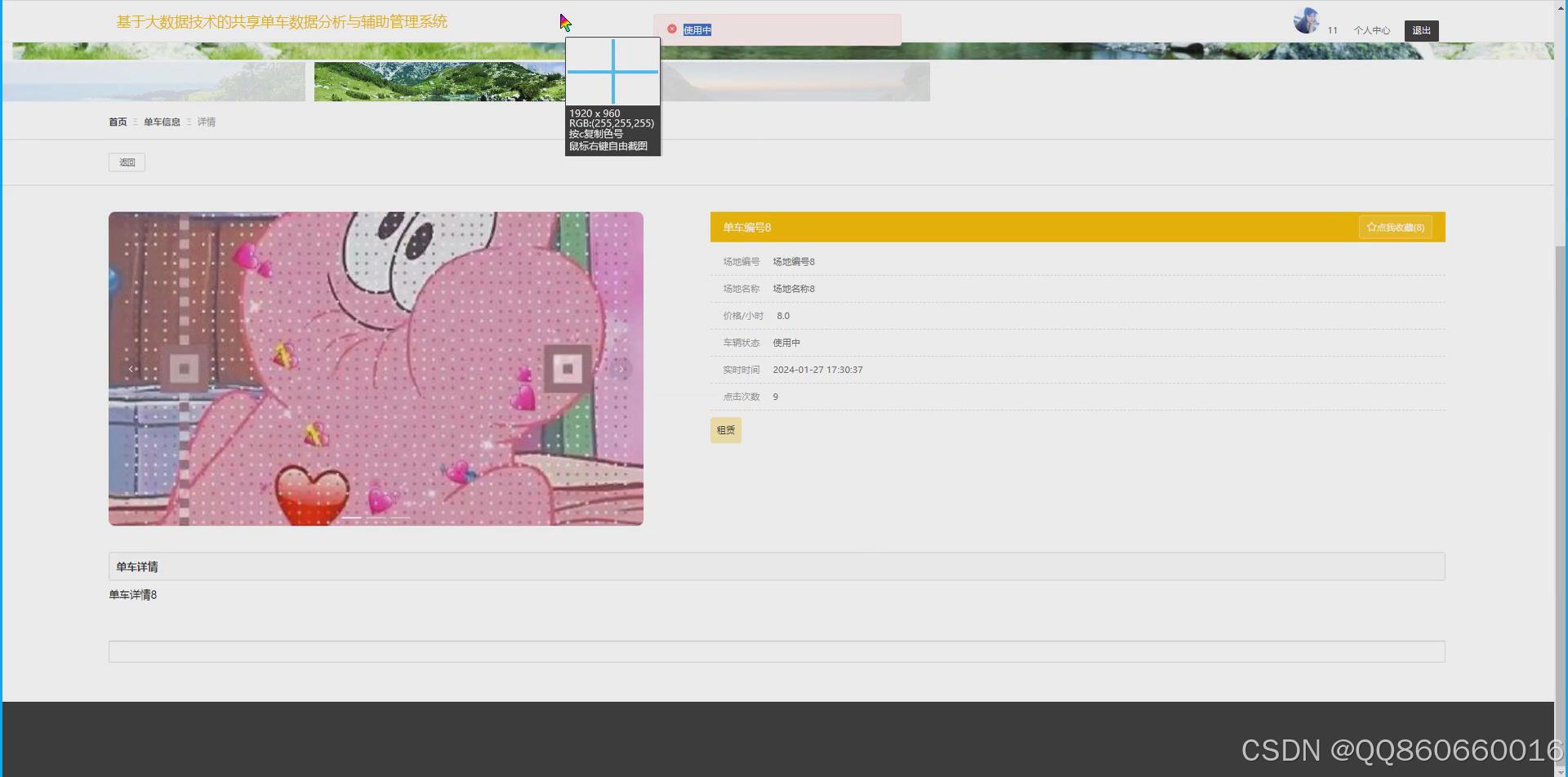Image resolution: width=1568 pixels, height=777 pixels.
Task: Log out with the 退出 button
Action: tap(1422, 30)
